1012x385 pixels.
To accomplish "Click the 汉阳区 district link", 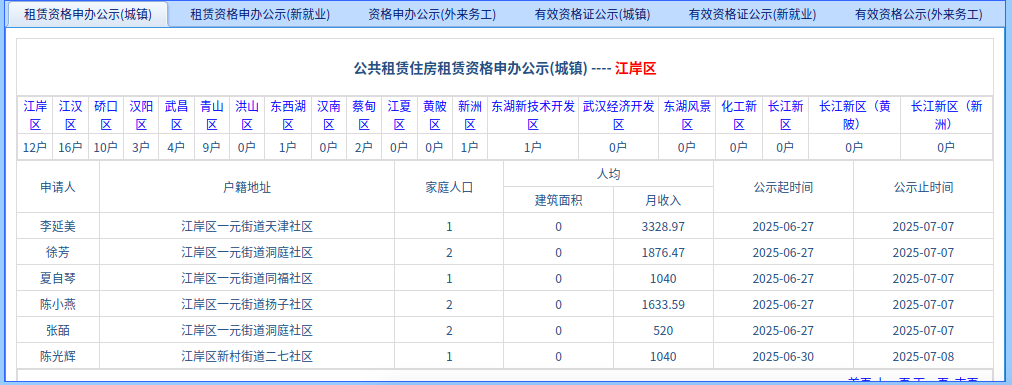I will click(x=141, y=115).
